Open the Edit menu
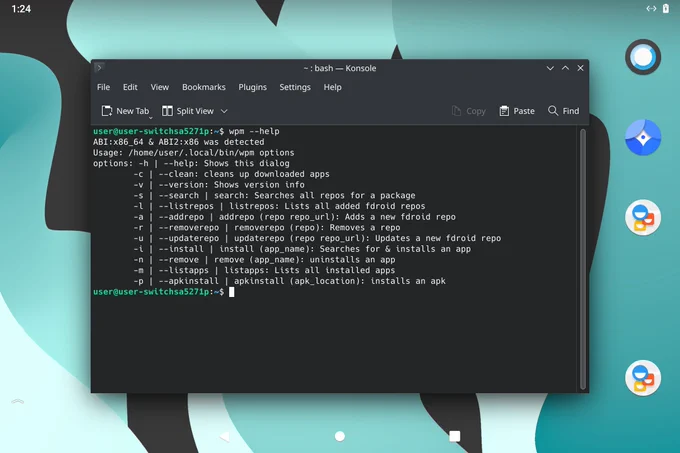 (130, 87)
